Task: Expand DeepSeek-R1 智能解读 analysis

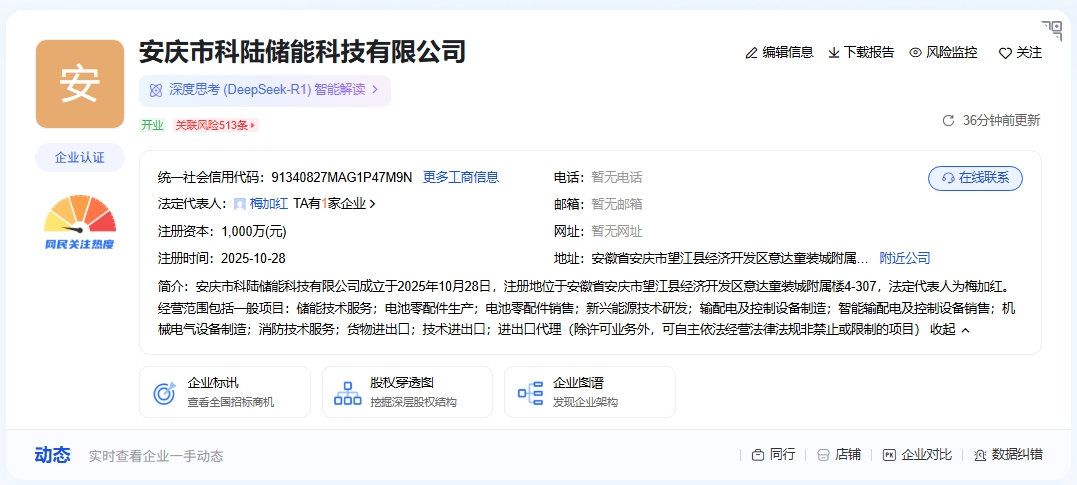Action: point(265,90)
